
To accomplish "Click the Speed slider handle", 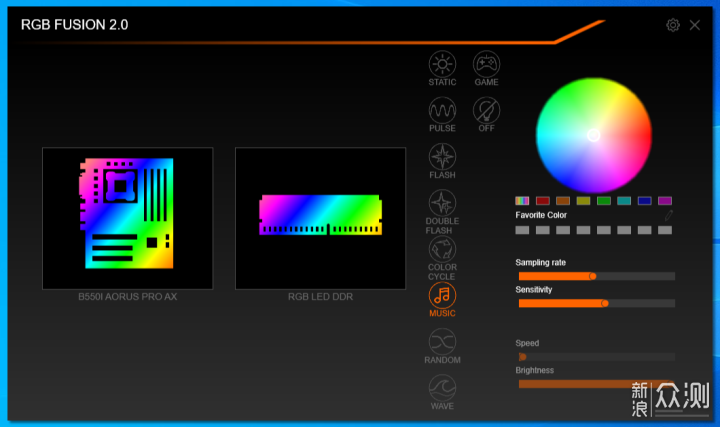I will (x=522, y=357).
